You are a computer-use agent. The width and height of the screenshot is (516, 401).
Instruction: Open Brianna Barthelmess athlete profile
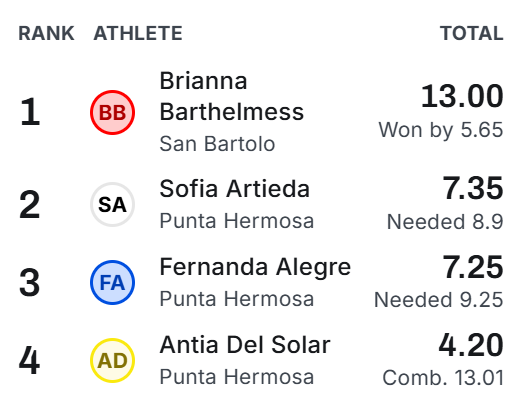pyautogui.click(x=232, y=96)
